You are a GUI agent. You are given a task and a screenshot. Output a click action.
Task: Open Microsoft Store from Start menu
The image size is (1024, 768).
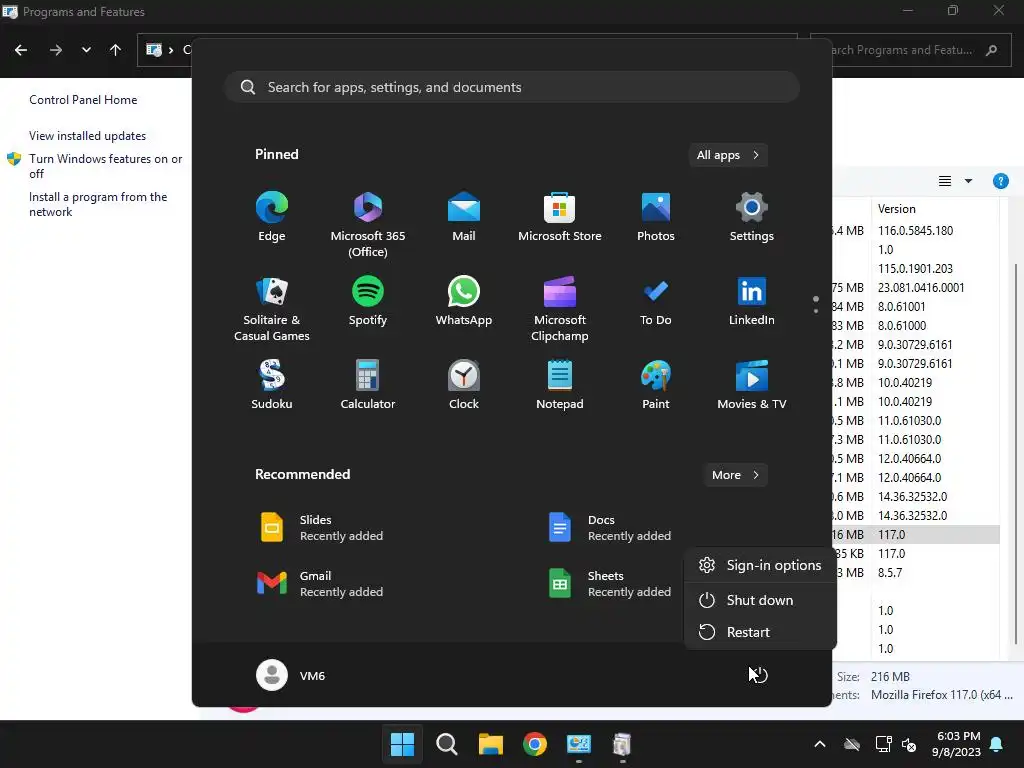point(560,217)
